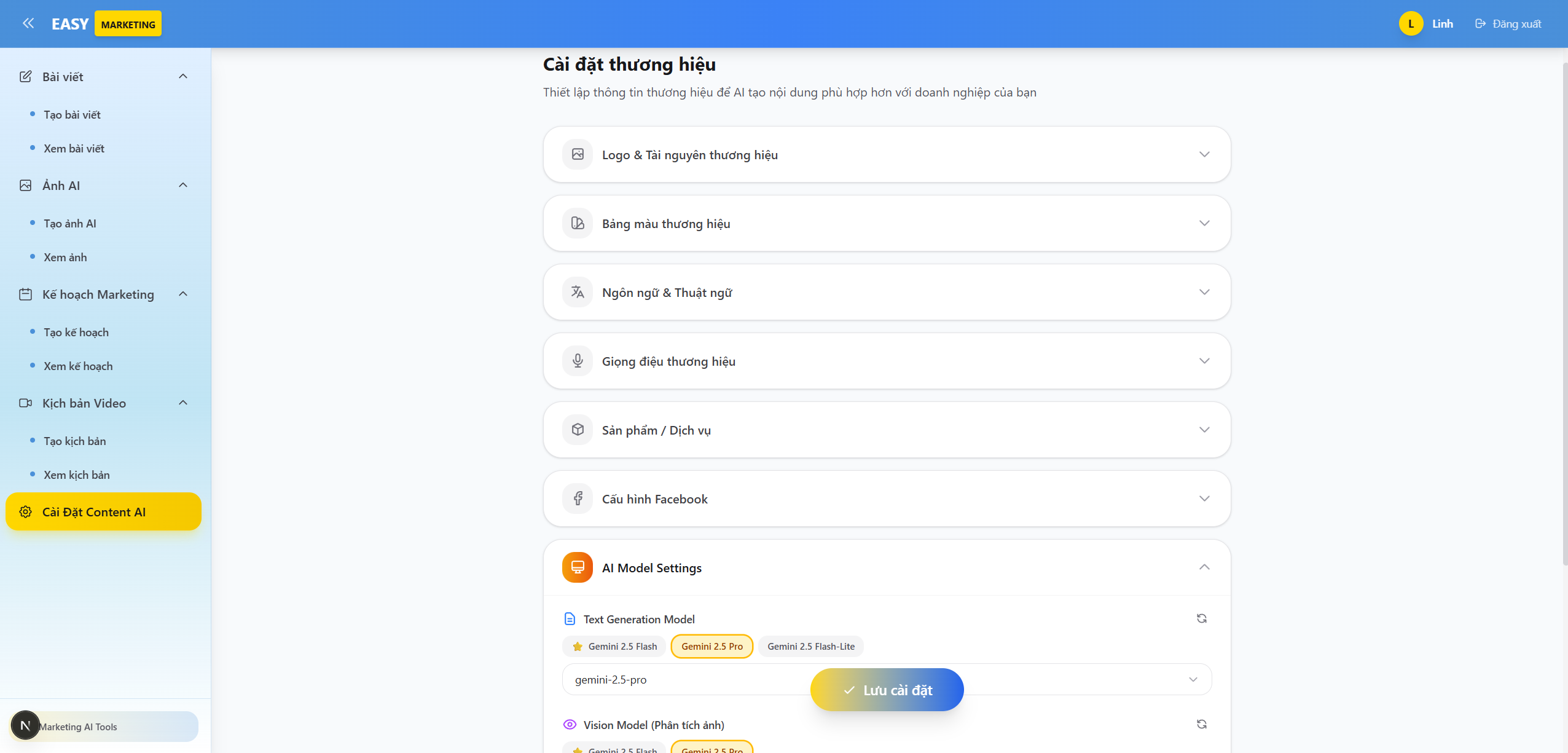Select the Gemini 2.5 Pro text model chip
Screen dimensions: 1568x753
pos(711,646)
